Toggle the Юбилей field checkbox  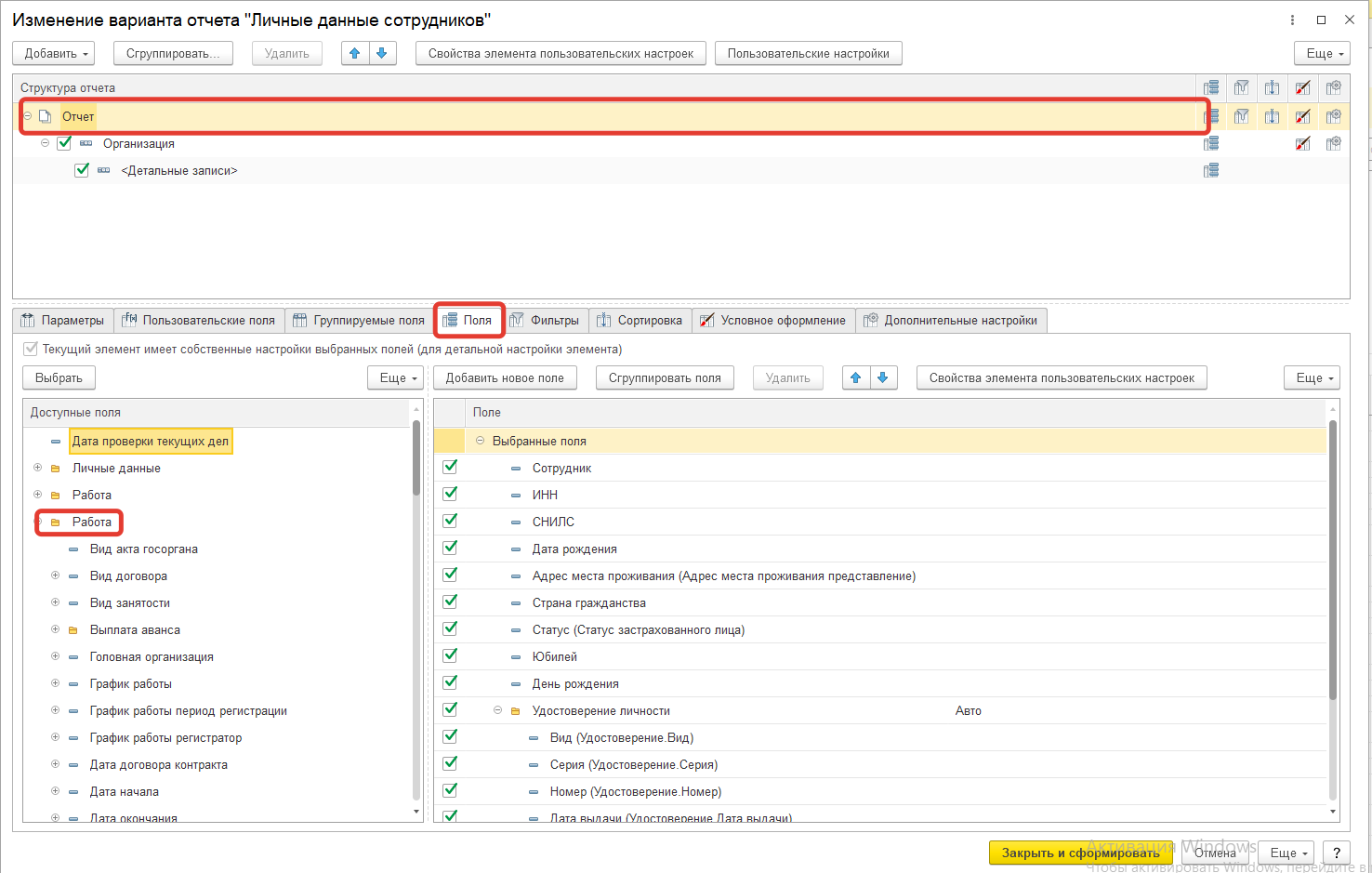pyautogui.click(x=450, y=655)
